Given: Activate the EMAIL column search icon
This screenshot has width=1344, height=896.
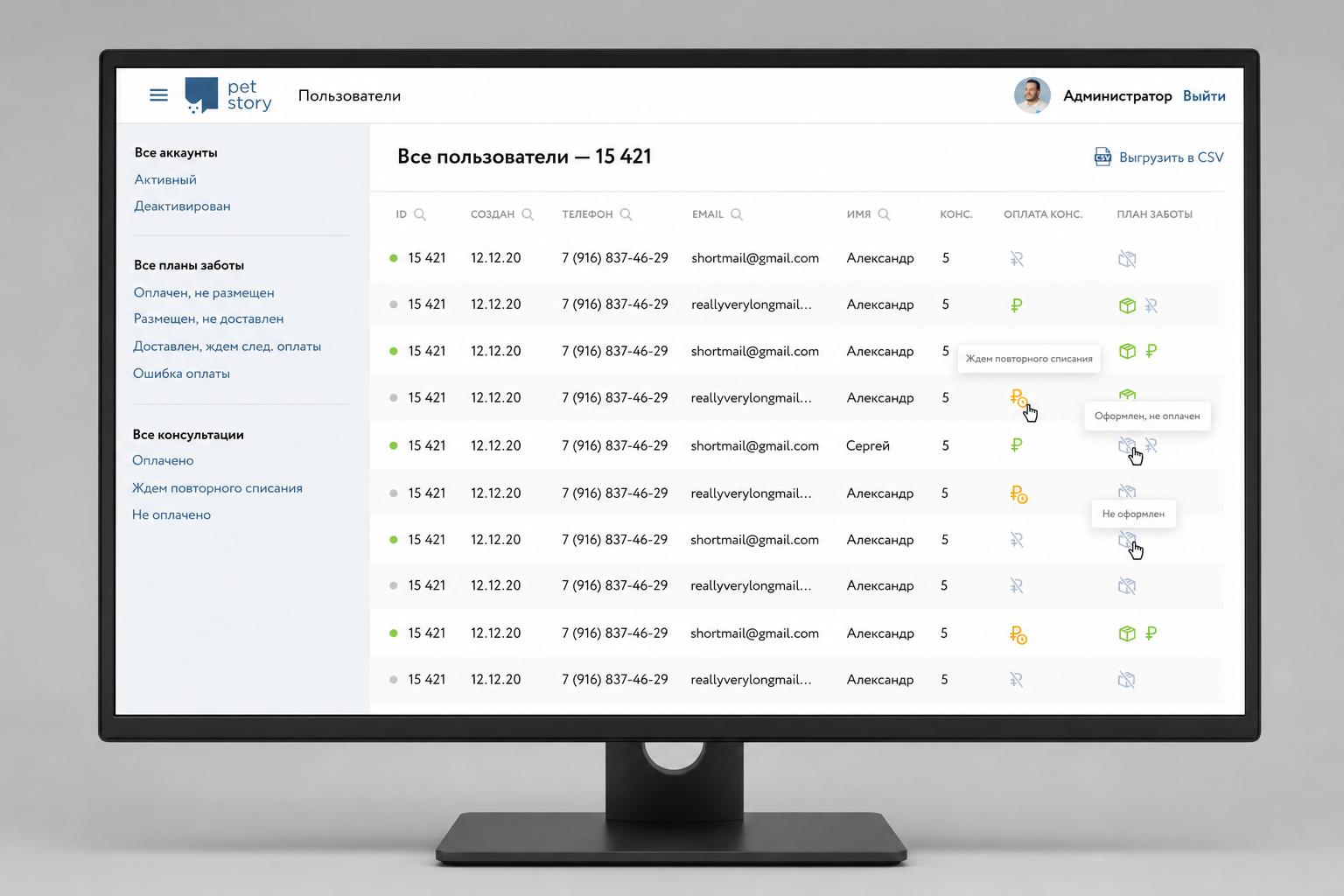Looking at the screenshot, I should click(x=737, y=214).
